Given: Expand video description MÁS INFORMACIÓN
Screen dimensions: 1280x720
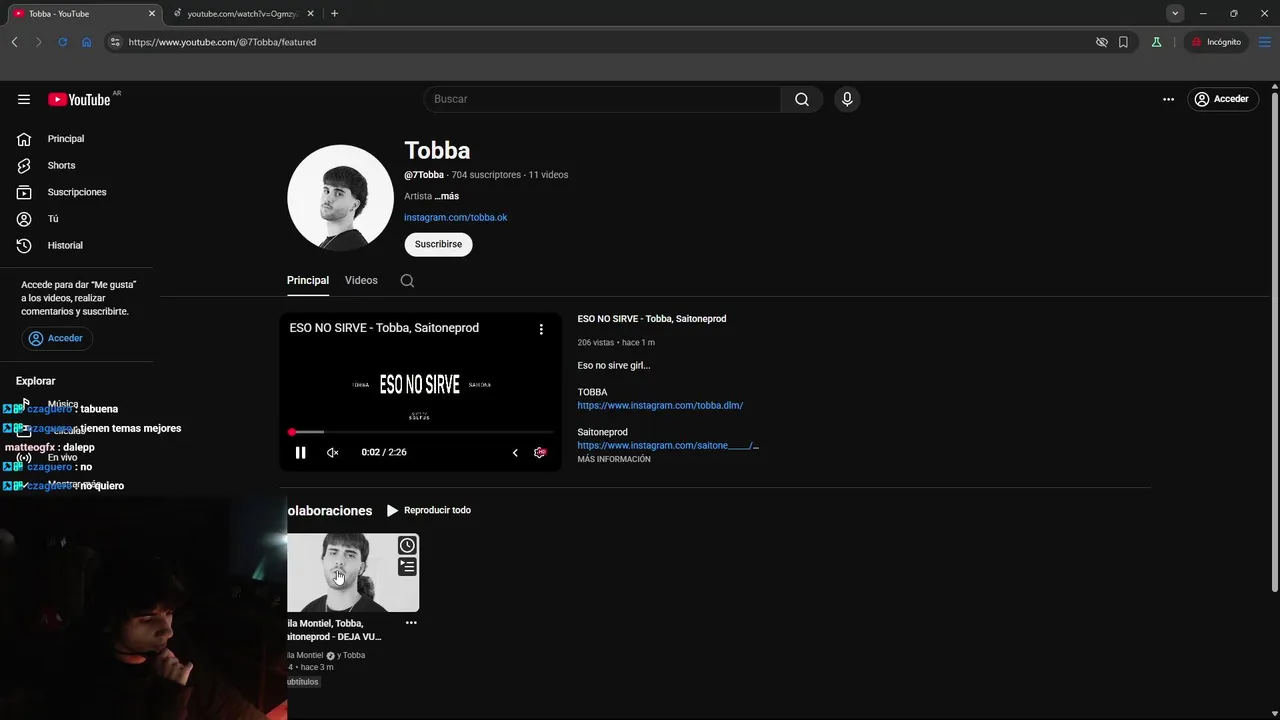Looking at the screenshot, I should (x=614, y=459).
